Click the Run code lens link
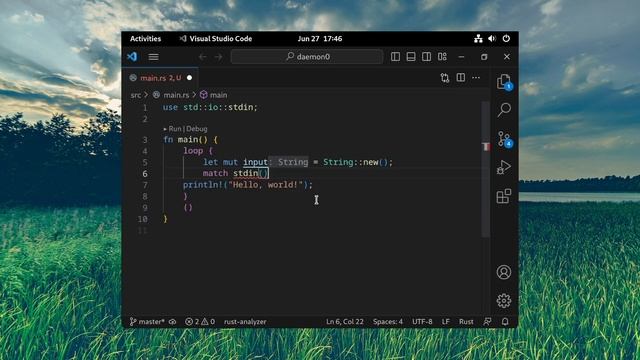640x360 pixels. click(x=175, y=129)
